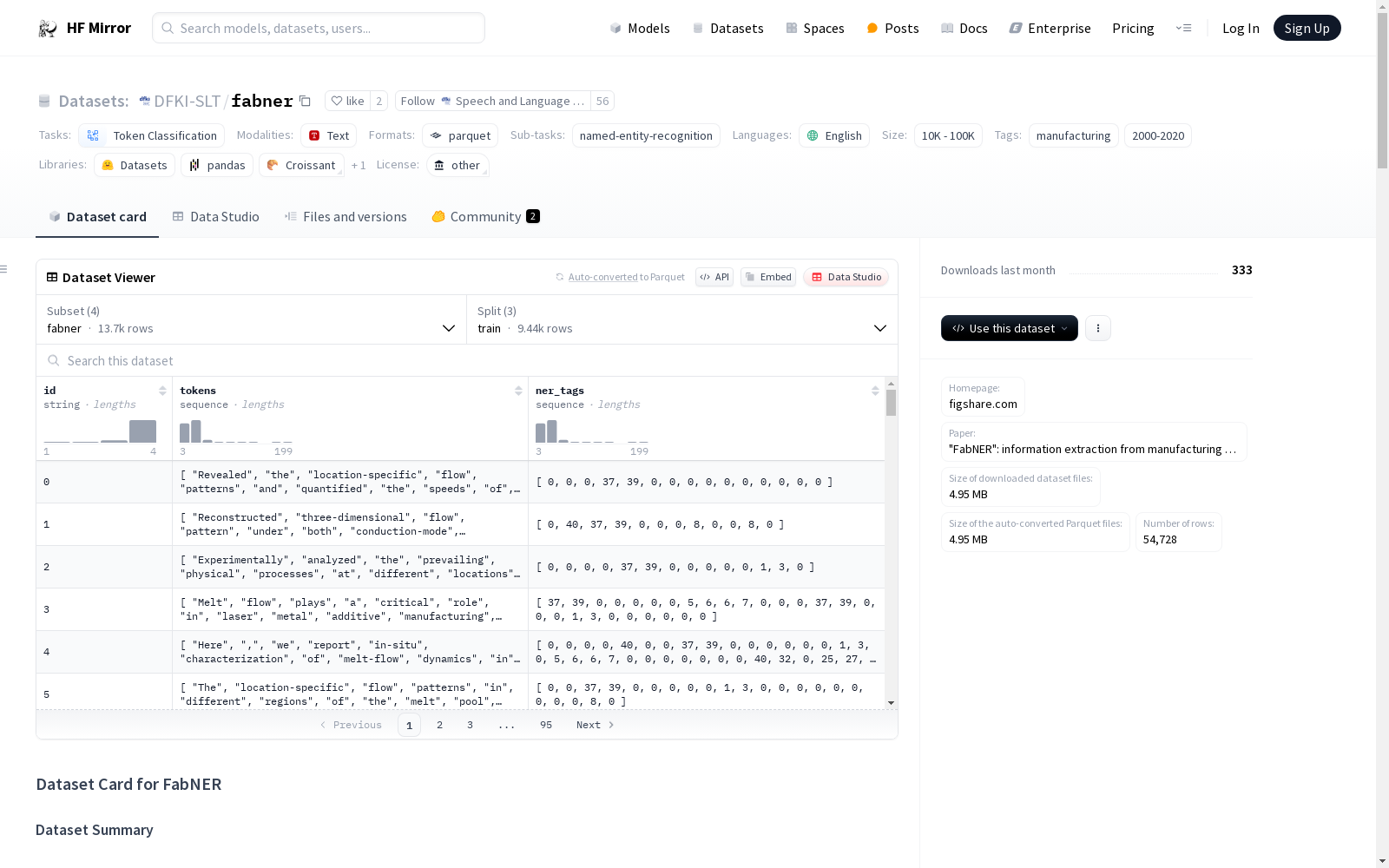
Task: Click the Embed button in Dataset Viewer
Action: click(x=768, y=277)
